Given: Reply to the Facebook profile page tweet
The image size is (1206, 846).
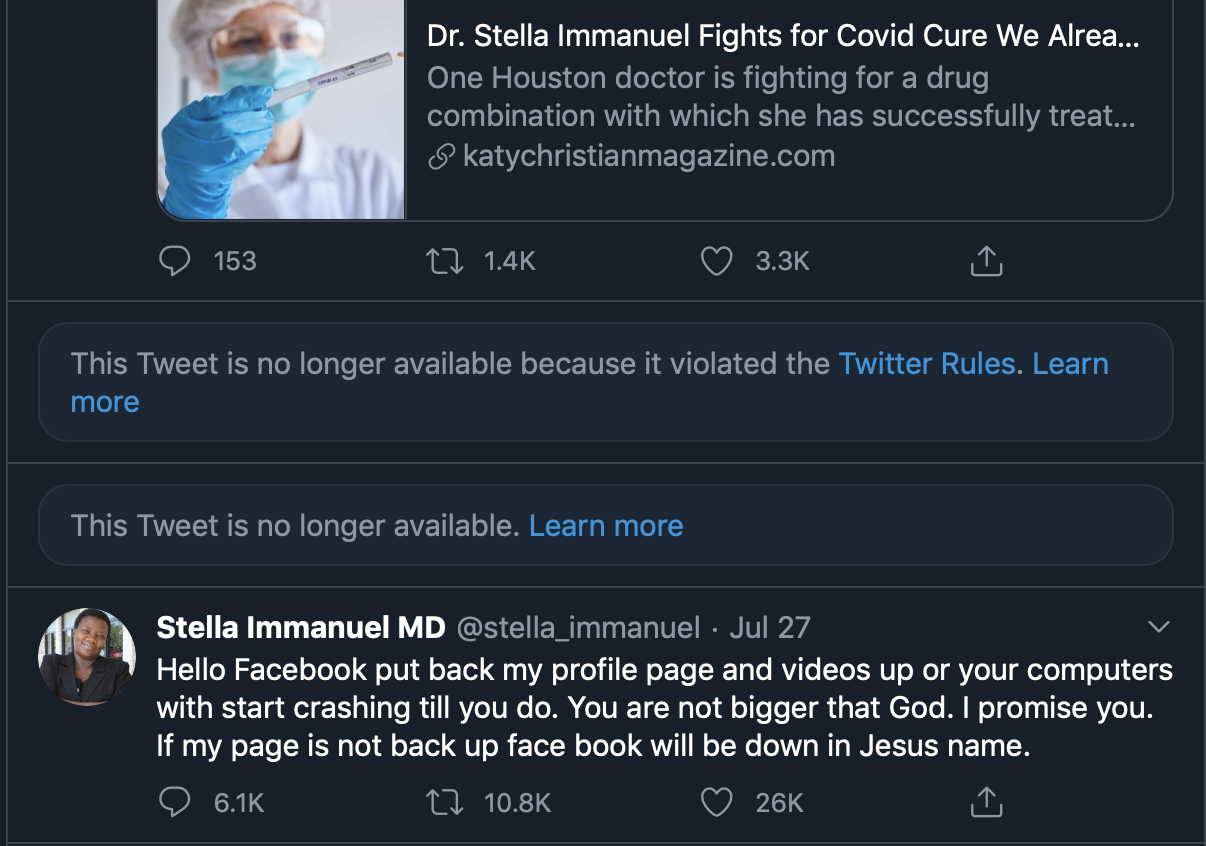Looking at the screenshot, I should (175, 802).
